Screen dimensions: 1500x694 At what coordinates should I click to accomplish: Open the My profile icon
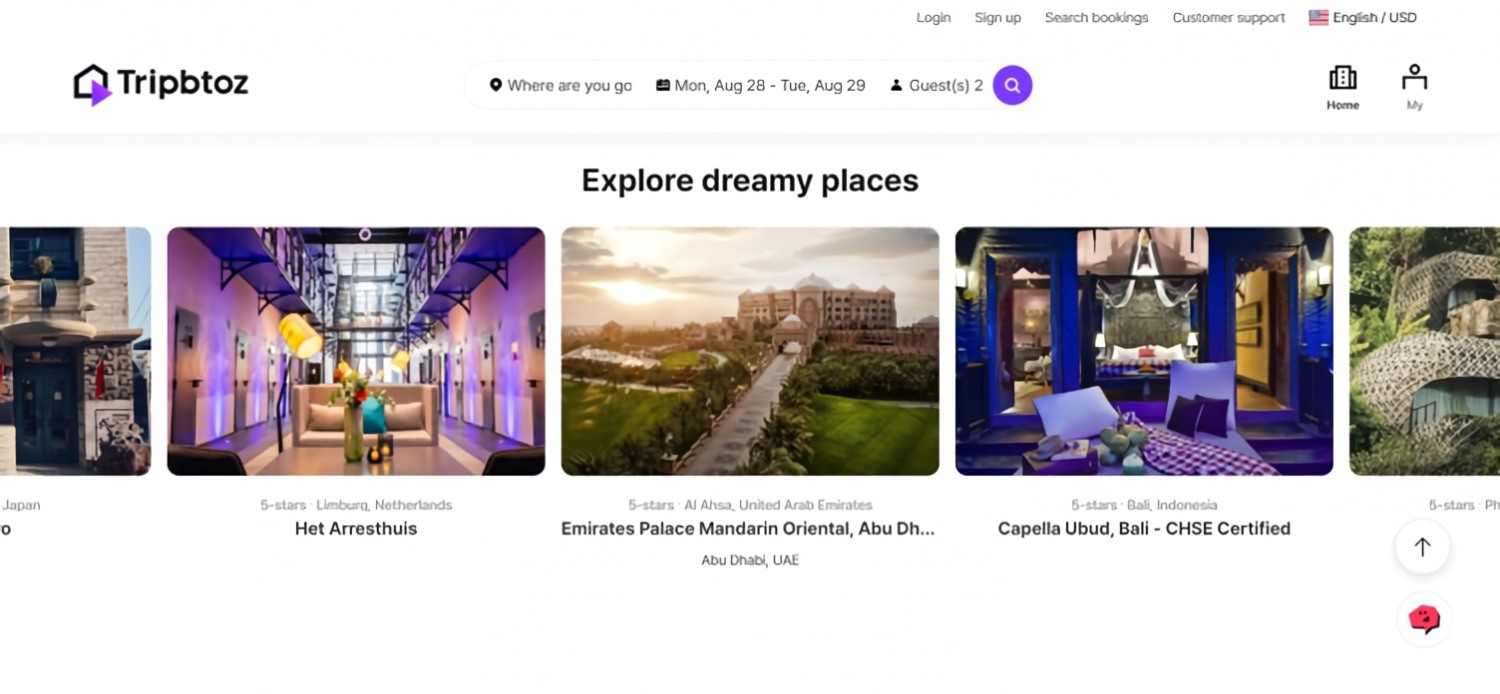pos(1414,79)
